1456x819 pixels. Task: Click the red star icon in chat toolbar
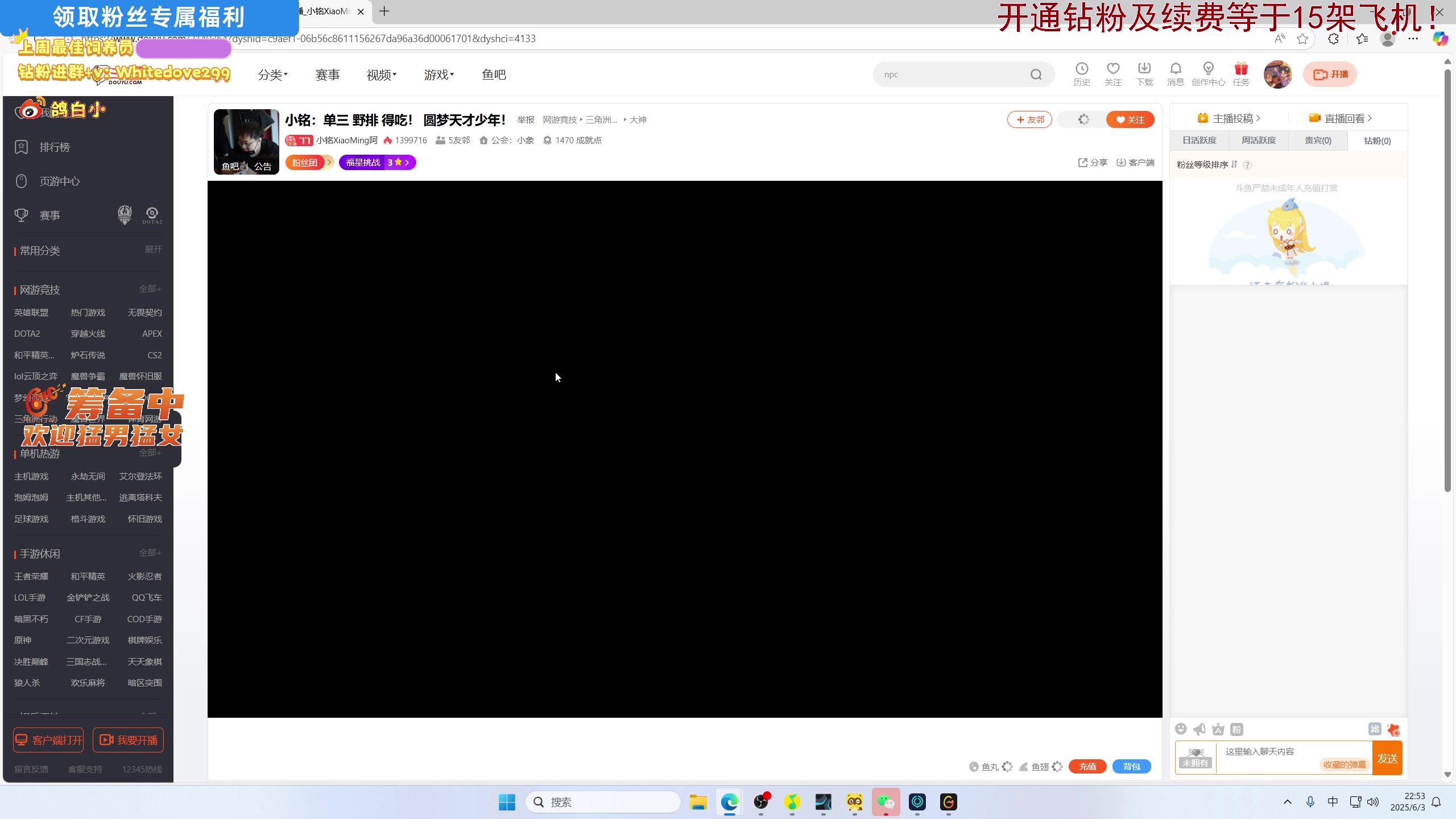[1393, 729]
